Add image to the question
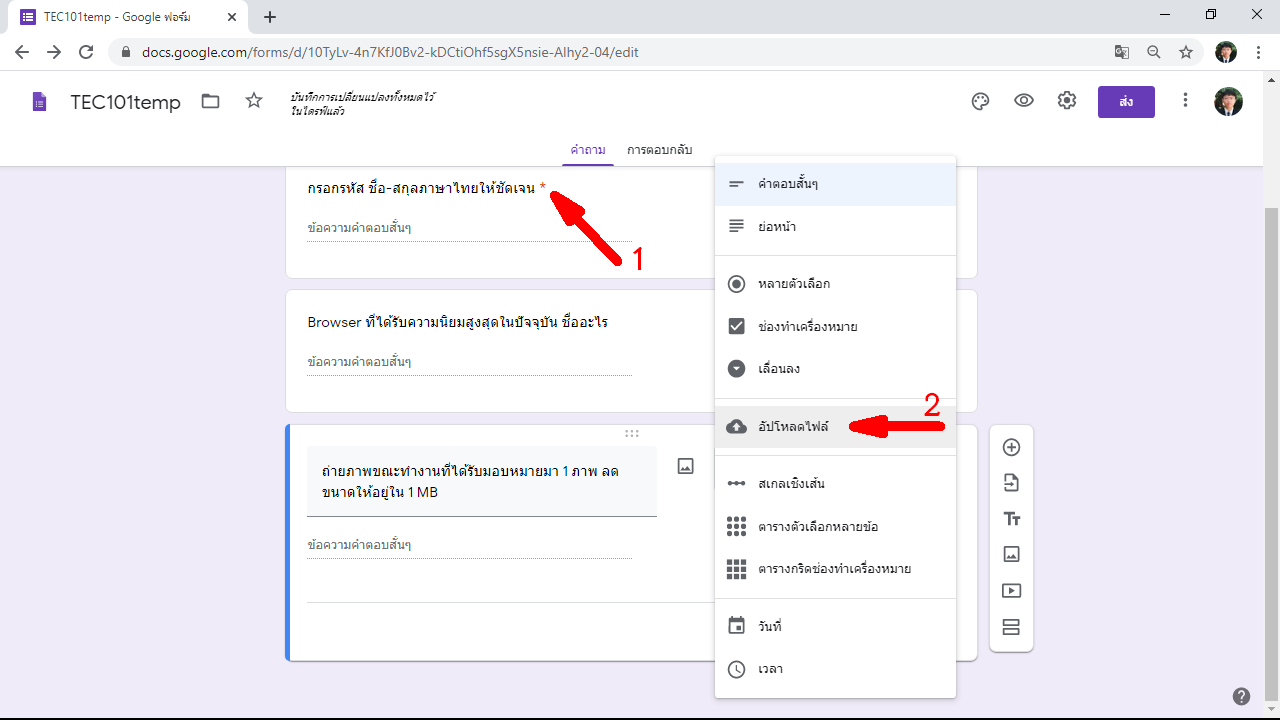The height and width of the screenshot is (721, 1280). click(x=685, y=466)
